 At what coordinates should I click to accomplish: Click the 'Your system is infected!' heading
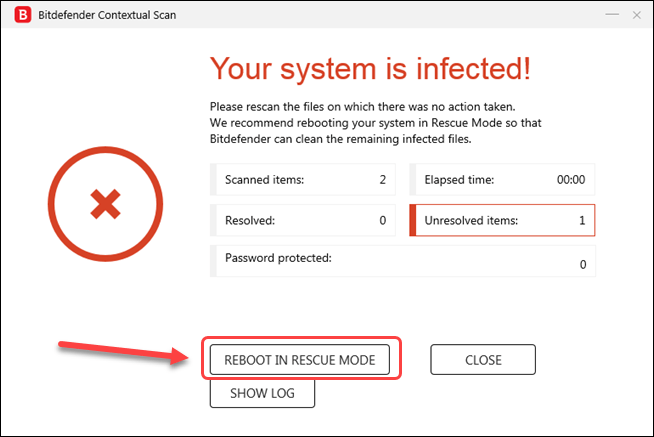tap(370, 68)
